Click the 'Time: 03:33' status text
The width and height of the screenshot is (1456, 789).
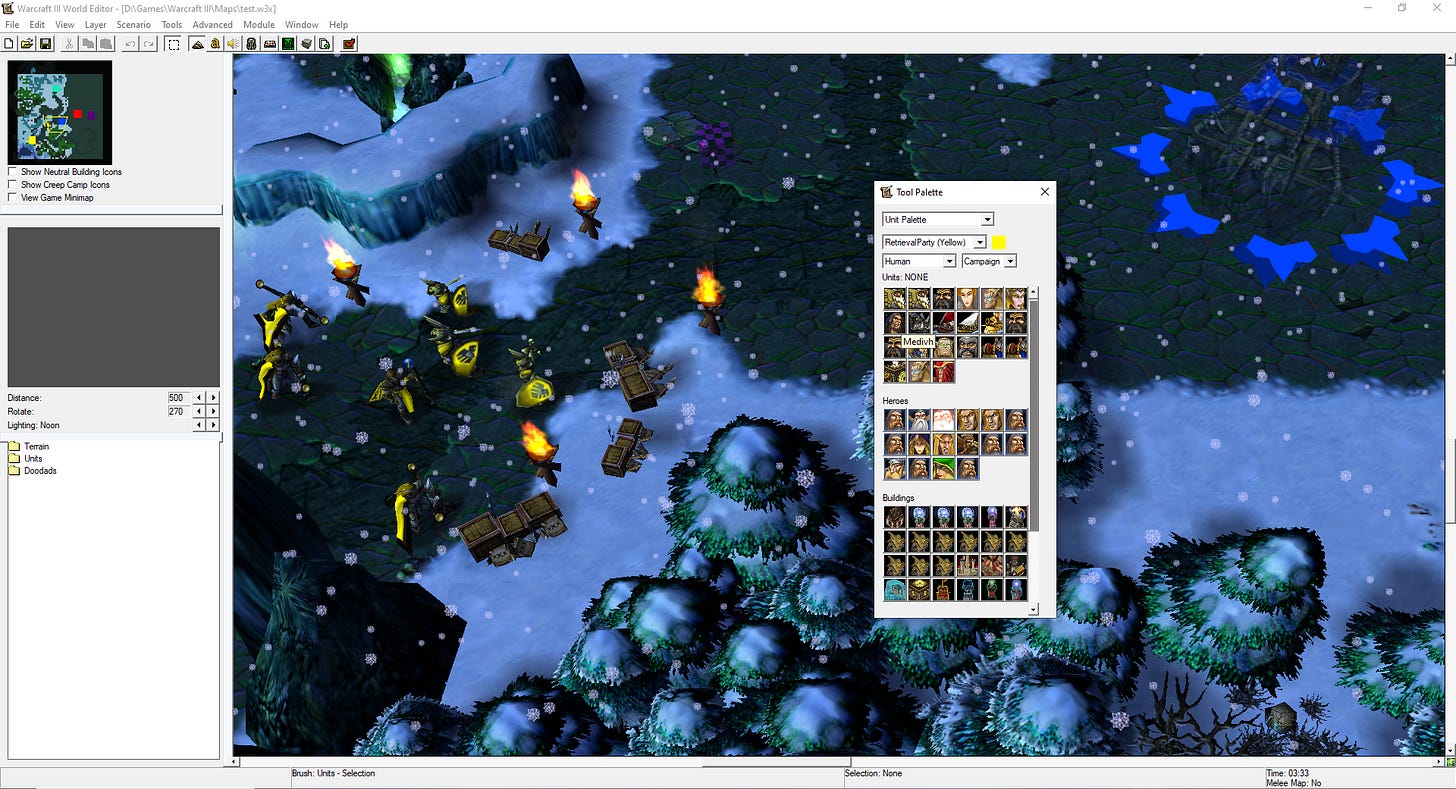[1288, 773]
